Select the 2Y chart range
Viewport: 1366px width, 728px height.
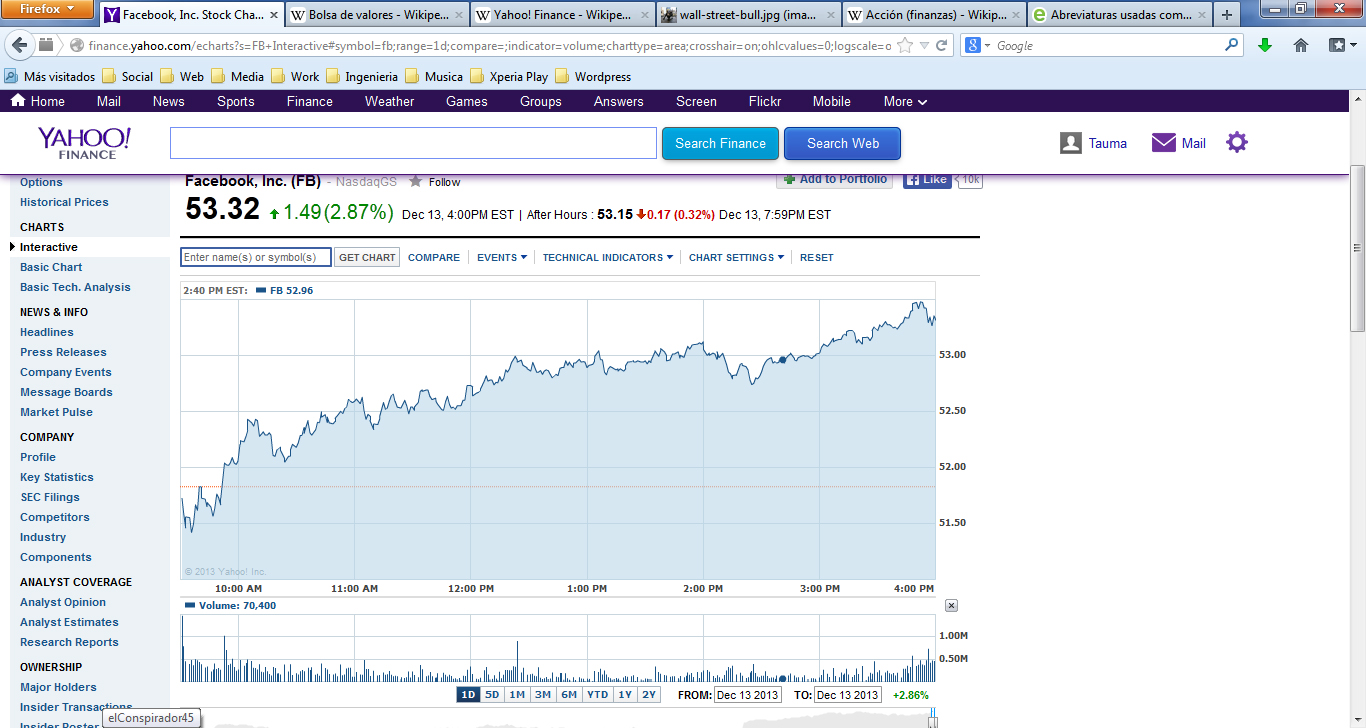pos(649,695)
